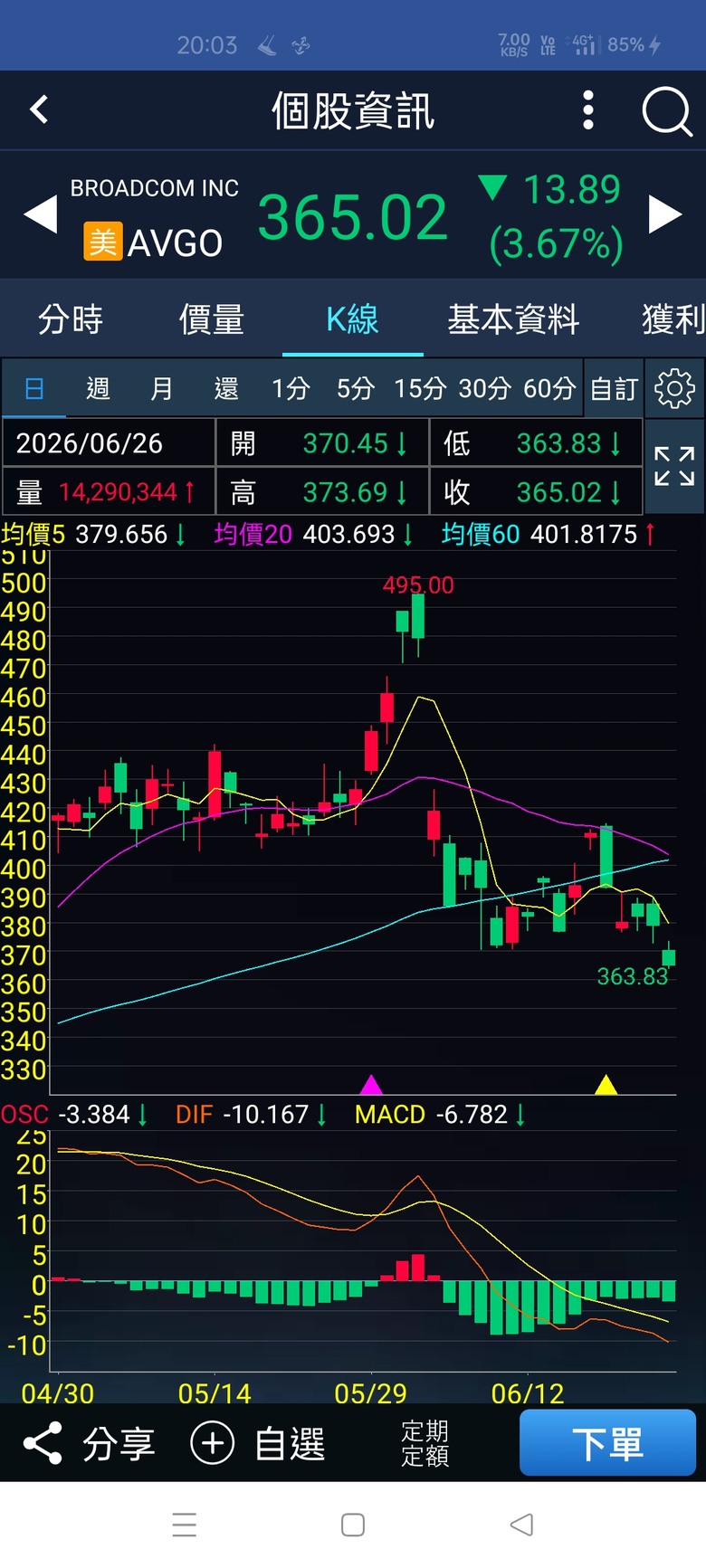This screenshot has height=1568, width=706.
Task: Tap OSC indicator value -3.384
Action: coord(94,1114)
